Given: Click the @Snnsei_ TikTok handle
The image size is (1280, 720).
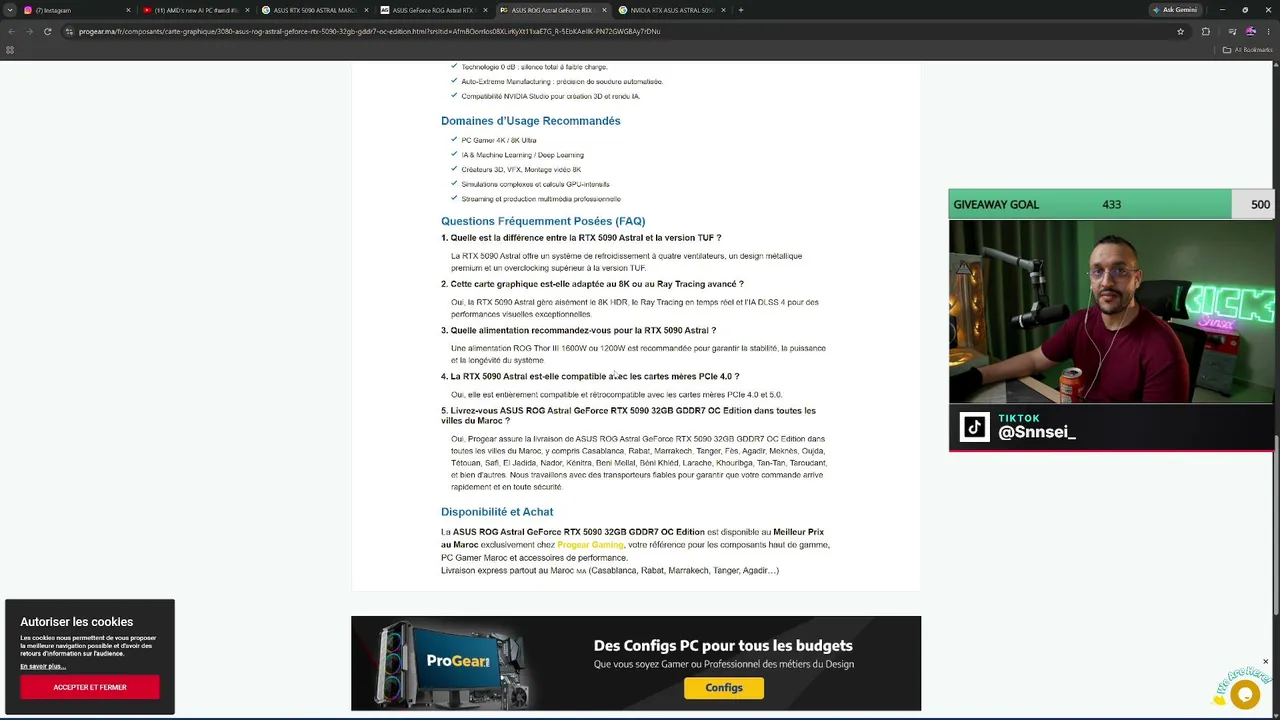Looking at the screenshot, I should click(x=1037, y=433).
